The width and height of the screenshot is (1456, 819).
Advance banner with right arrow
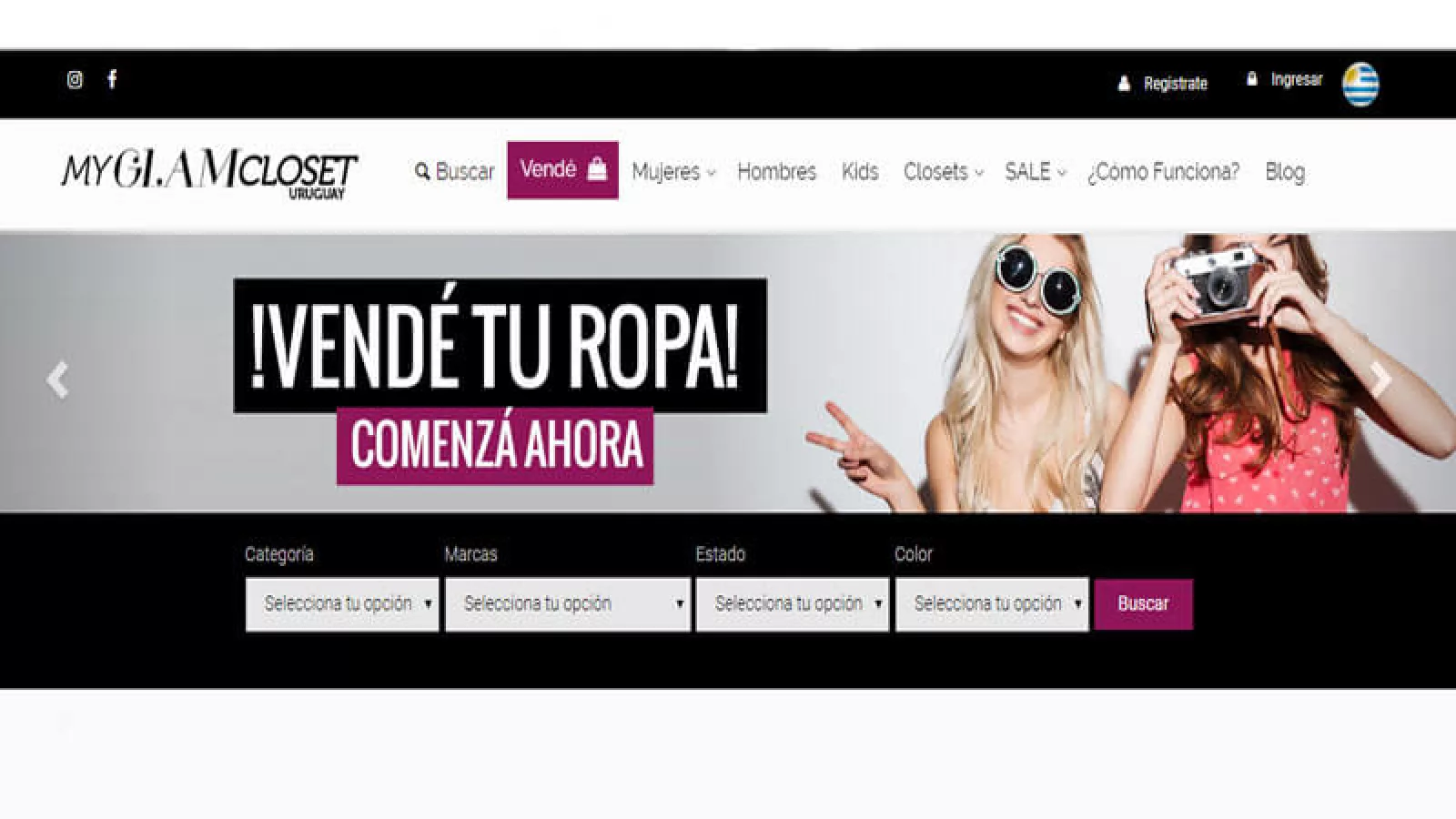[1380, 379]
